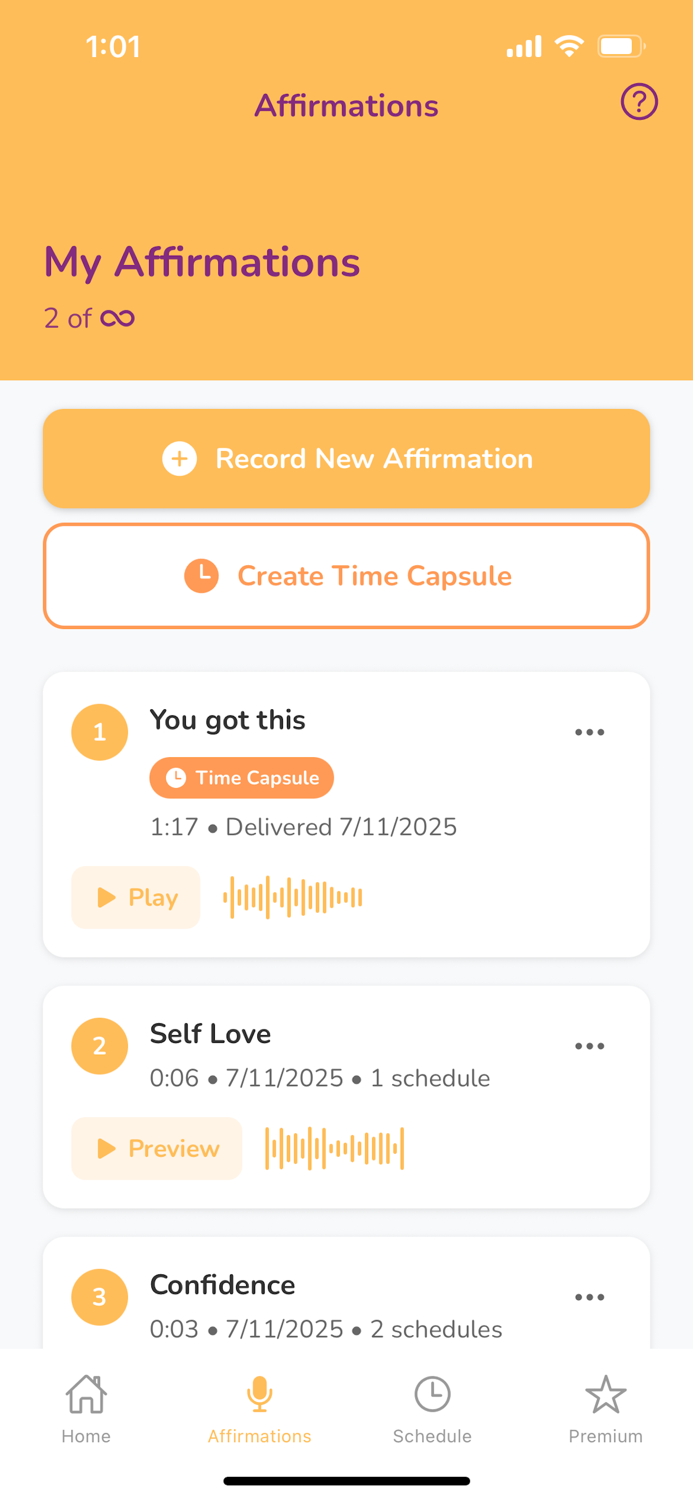Open options menu for 'Confidence'
The image size is (693, 1500).
tap(590, 1297)
